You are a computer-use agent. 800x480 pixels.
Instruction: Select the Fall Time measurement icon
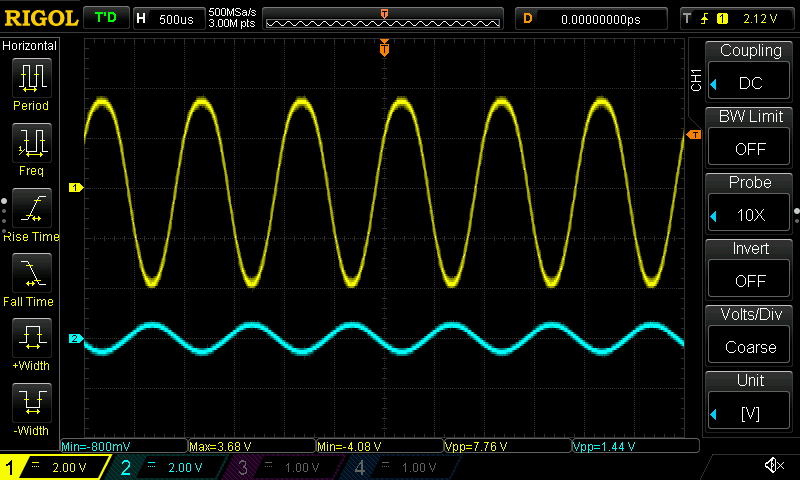point(32,273)
